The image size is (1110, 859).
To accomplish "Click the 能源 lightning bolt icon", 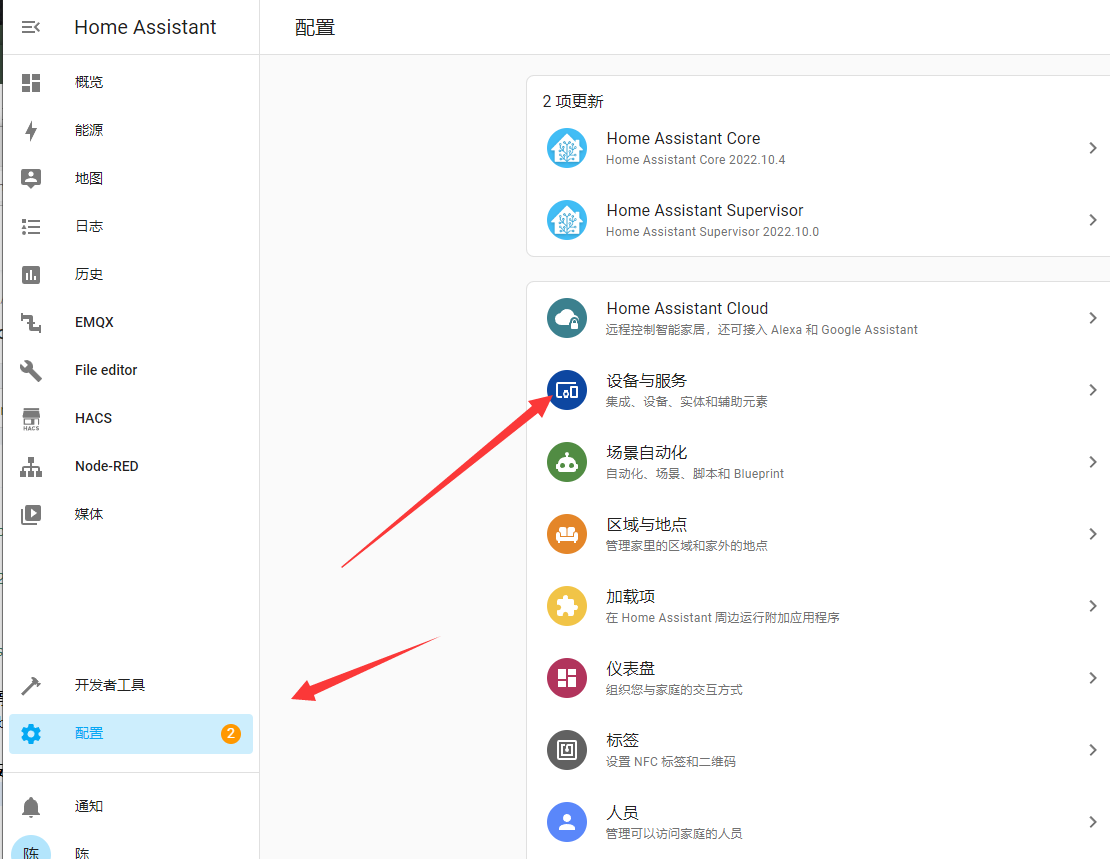I will [30, 130].
